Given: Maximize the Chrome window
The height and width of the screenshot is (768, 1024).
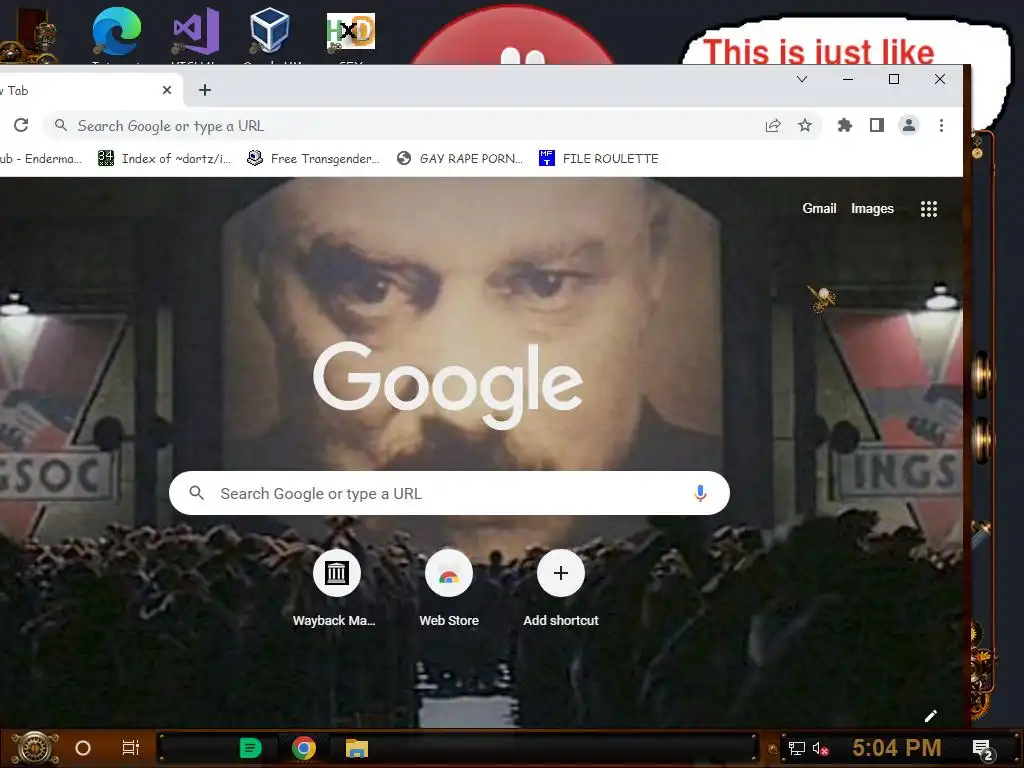Looking at the screenshot, I should [894, 79].
